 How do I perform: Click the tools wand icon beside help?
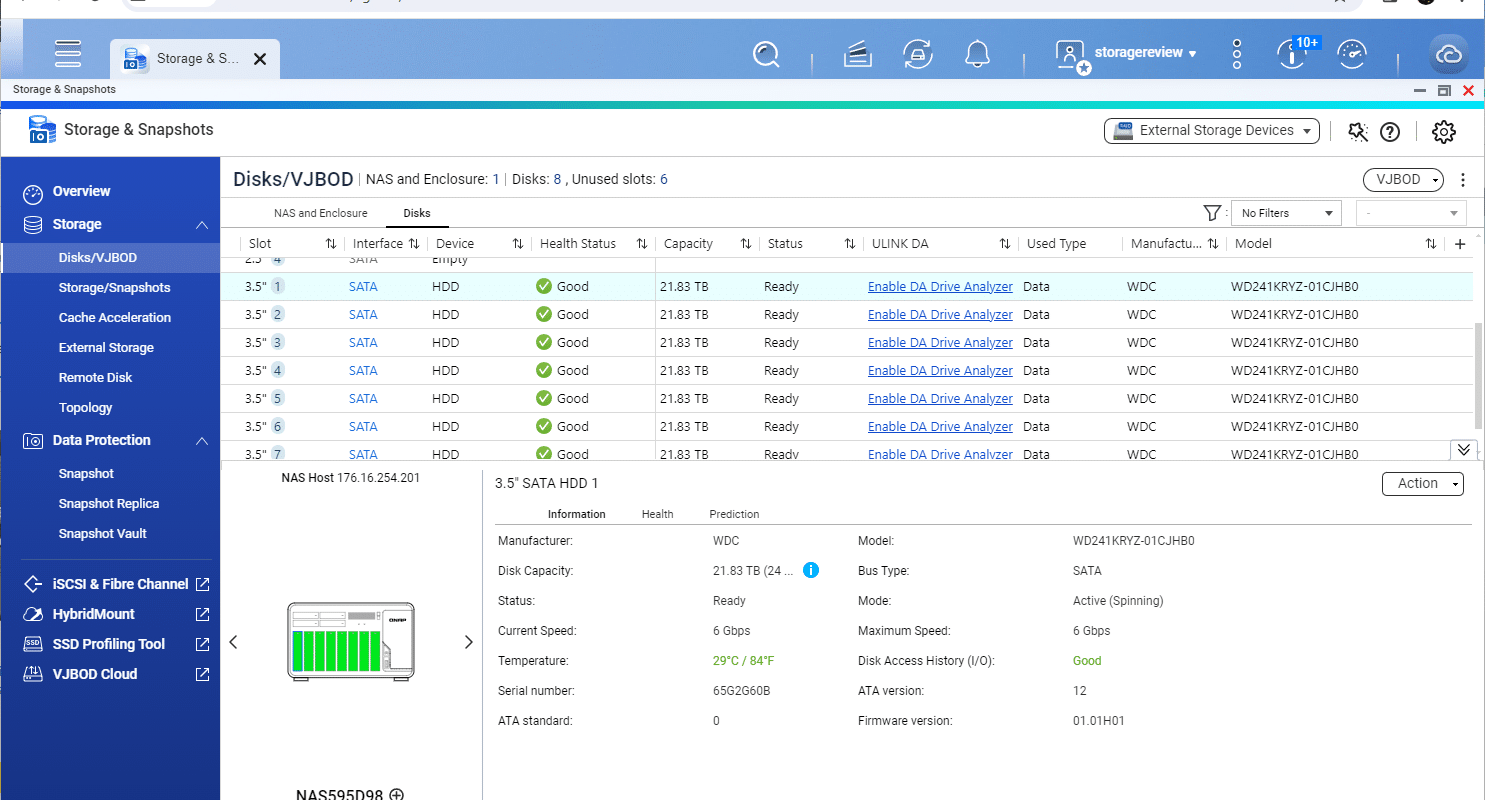[x=1358, y=131]
